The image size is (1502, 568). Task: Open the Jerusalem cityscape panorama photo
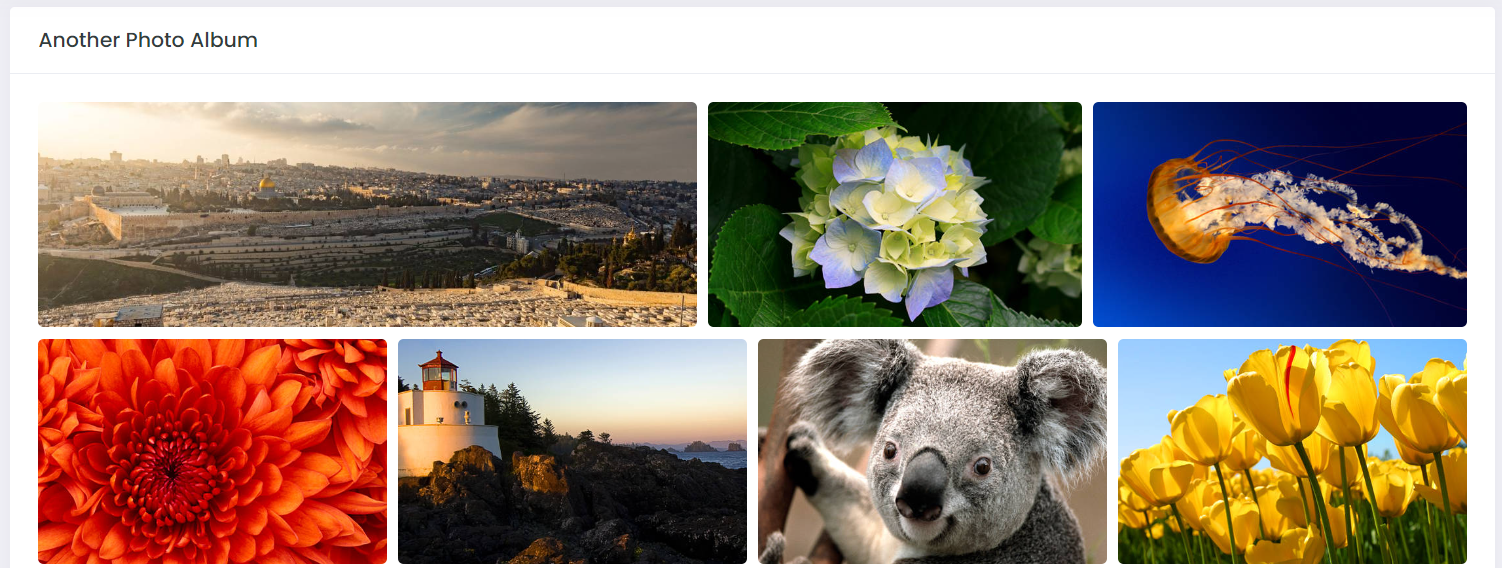367,214
